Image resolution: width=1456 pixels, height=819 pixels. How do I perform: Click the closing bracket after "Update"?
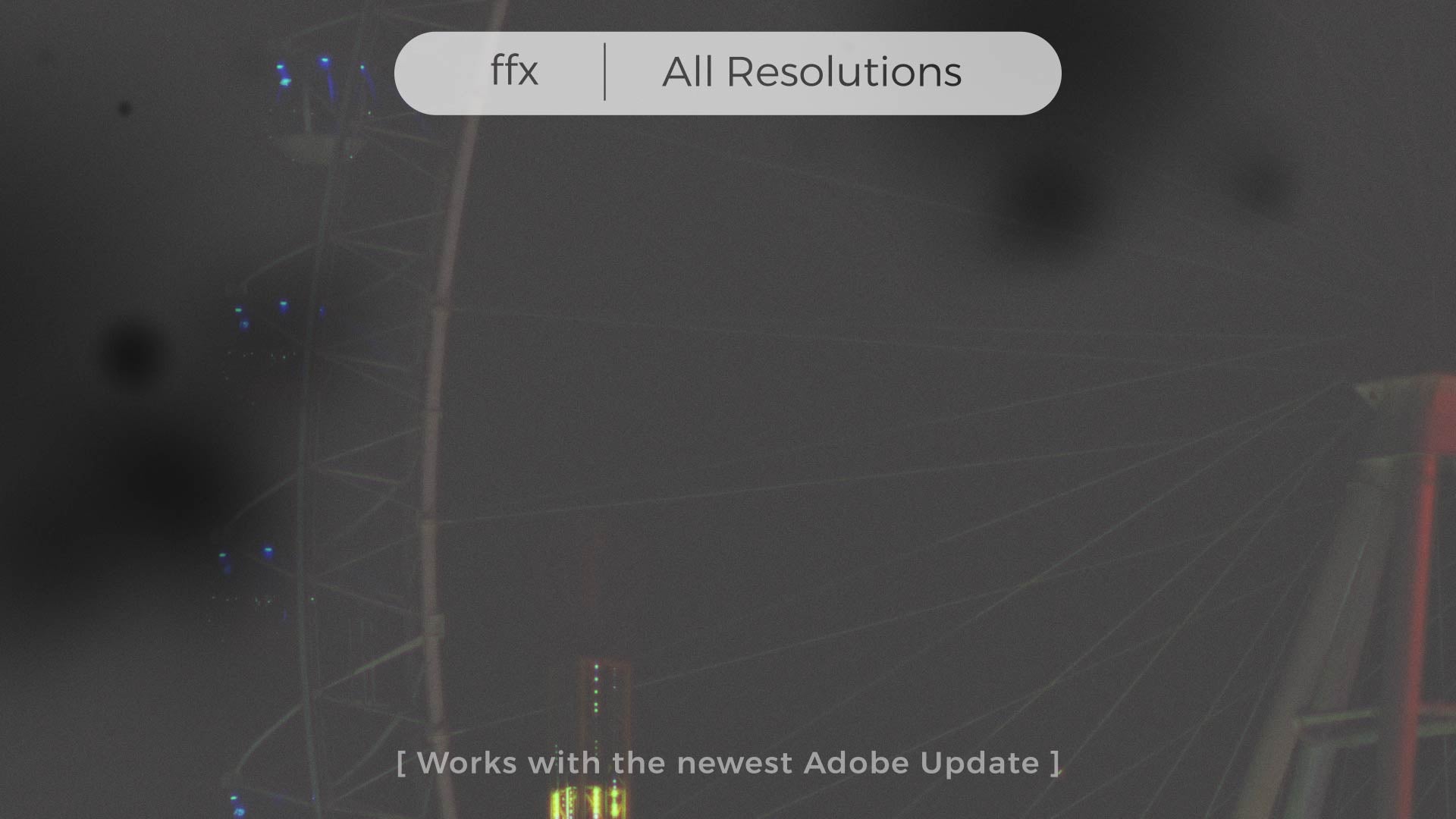[x=1055, y=764]
